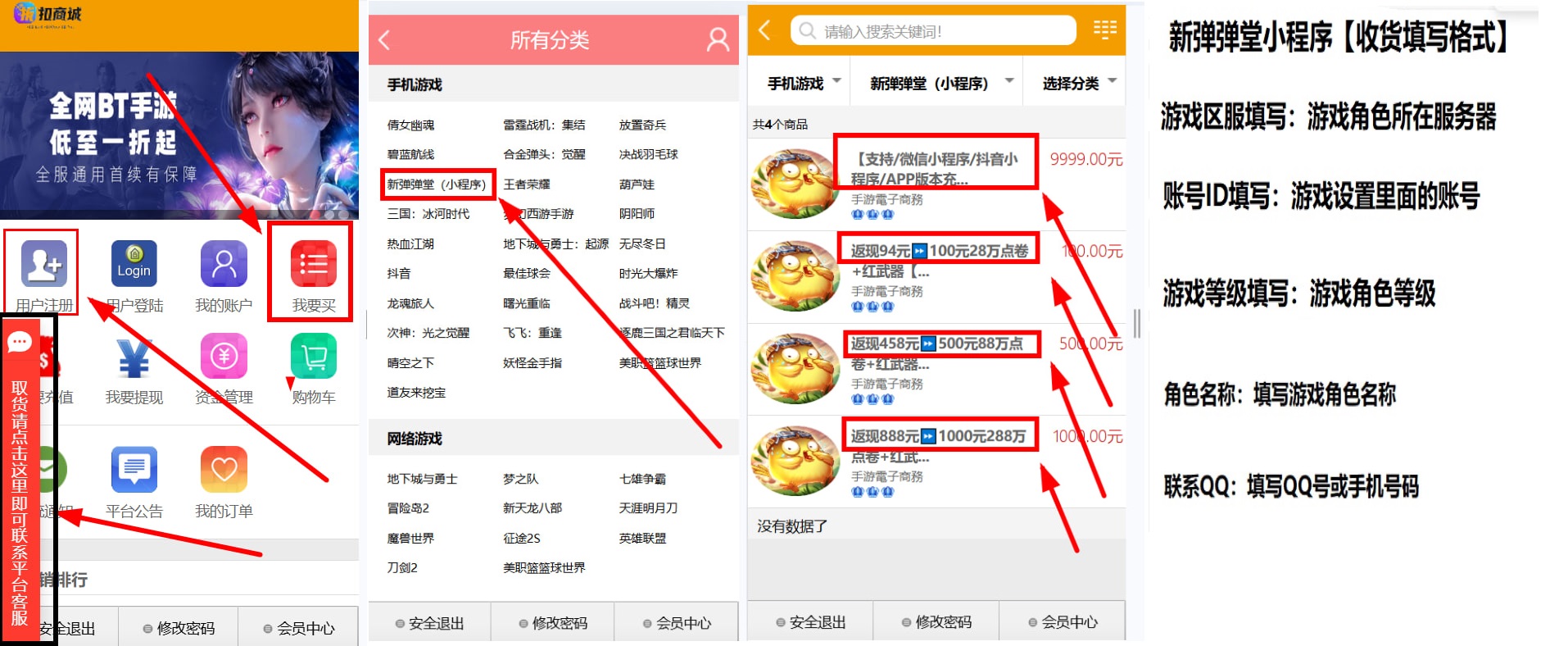Click the grid menu icon beside search bar

click(x=1104, y=30)
